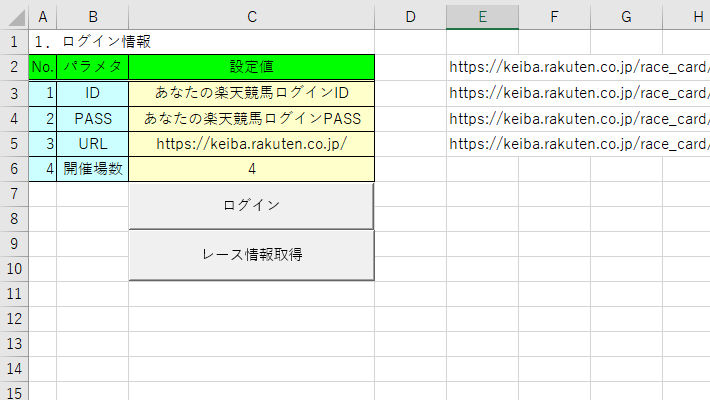Screen dimensions: 710x400
Task: Select the green 設定値 header cell
Action: [x=252, y=67]
